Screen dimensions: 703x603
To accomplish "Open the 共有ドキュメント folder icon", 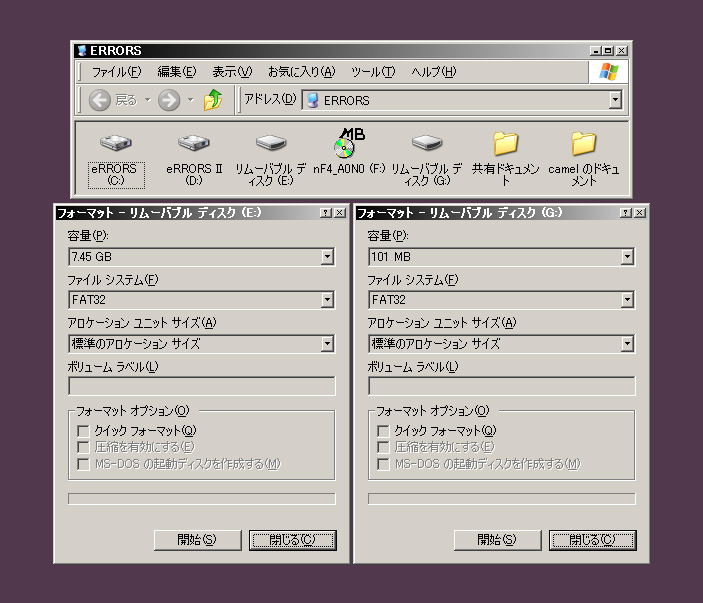I will click(x=506, y=144).
